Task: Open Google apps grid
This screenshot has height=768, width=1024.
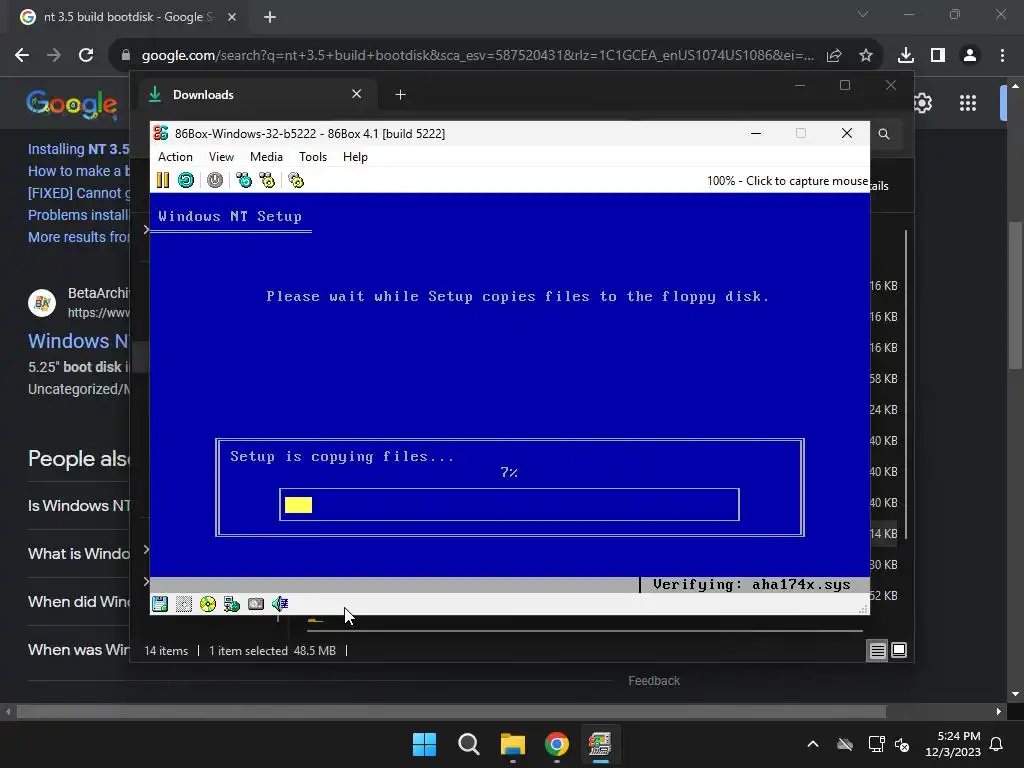Action: point(968,103)
